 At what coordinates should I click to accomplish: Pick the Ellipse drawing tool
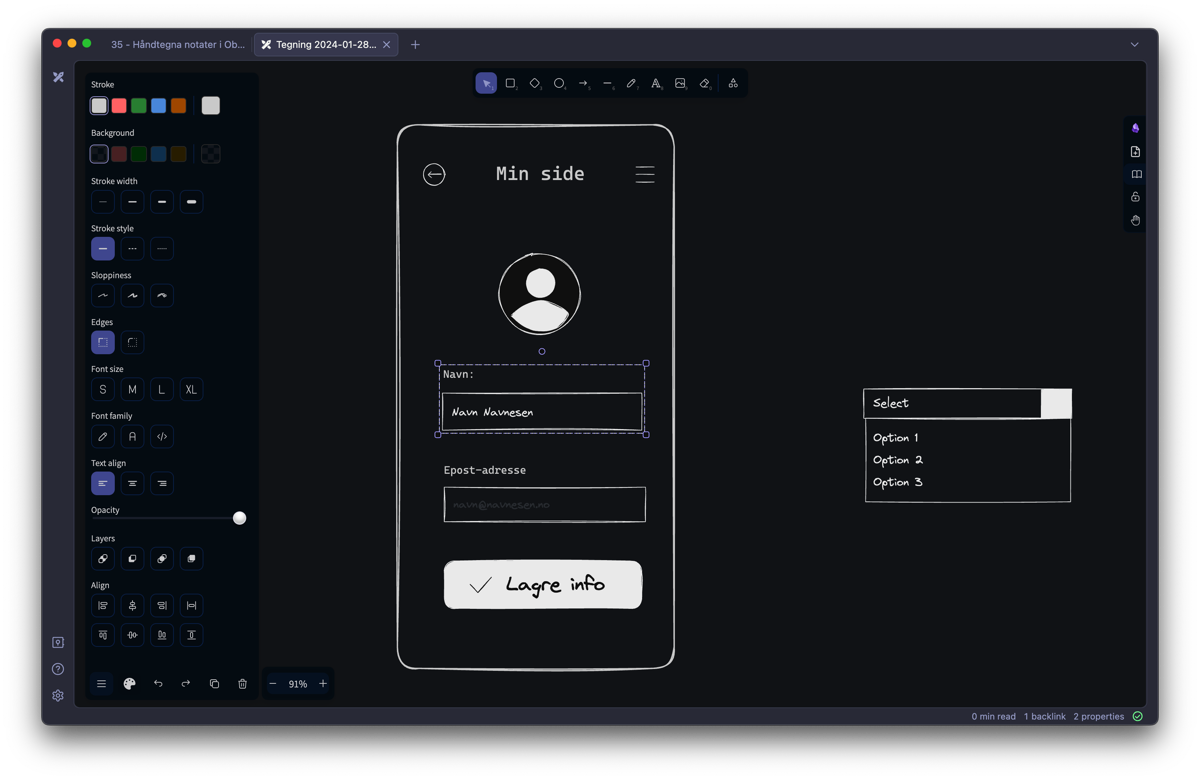(559, 84)
